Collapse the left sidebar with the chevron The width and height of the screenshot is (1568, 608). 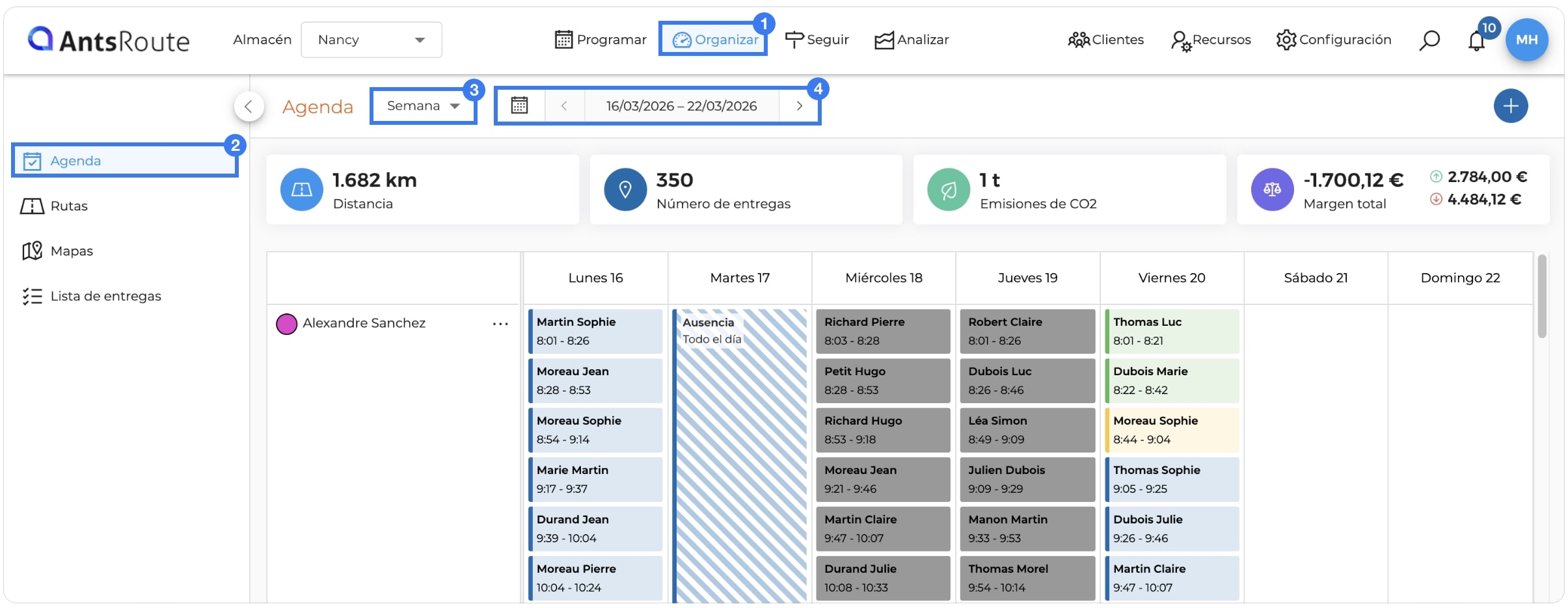pyautogui.click(x=249, y=106)
